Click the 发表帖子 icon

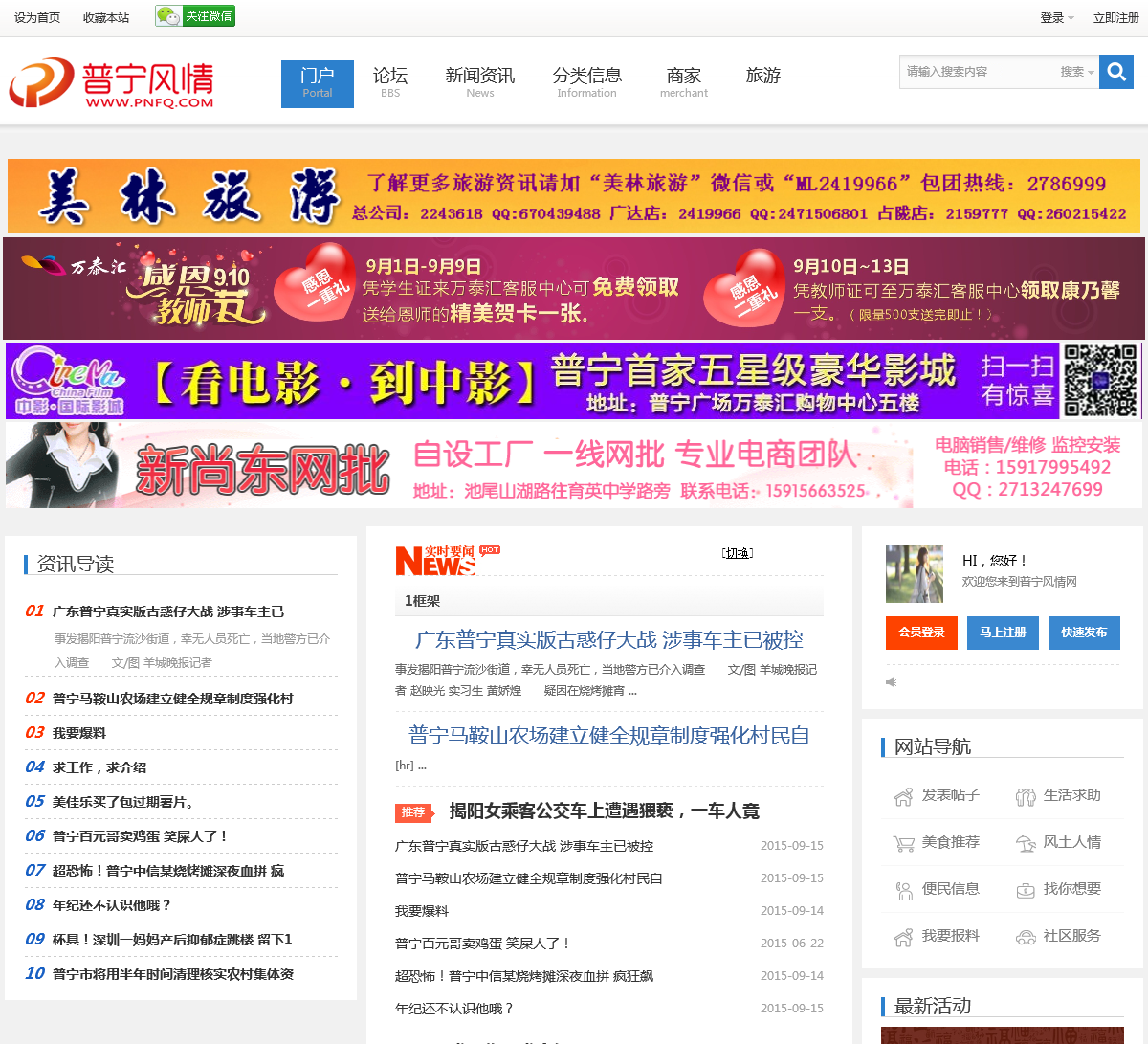[x=903, y=796]
